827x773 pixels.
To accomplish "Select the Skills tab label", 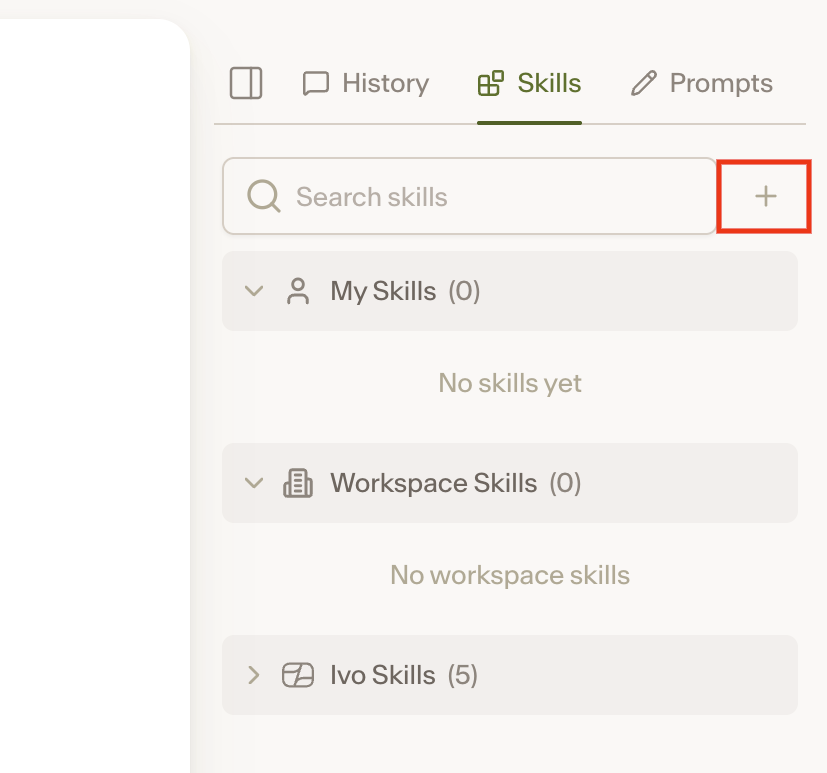I will 549,83.
